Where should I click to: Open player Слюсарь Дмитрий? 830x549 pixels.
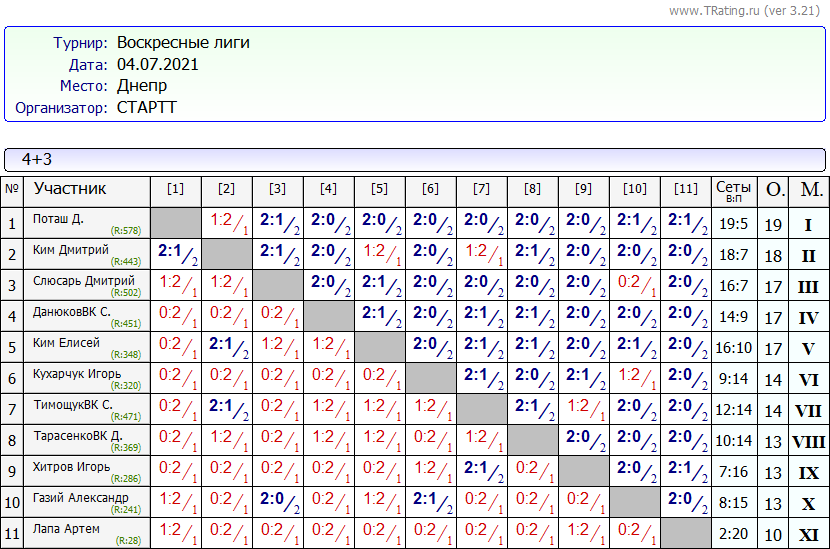pyautogui.click(x=83, y=281)
